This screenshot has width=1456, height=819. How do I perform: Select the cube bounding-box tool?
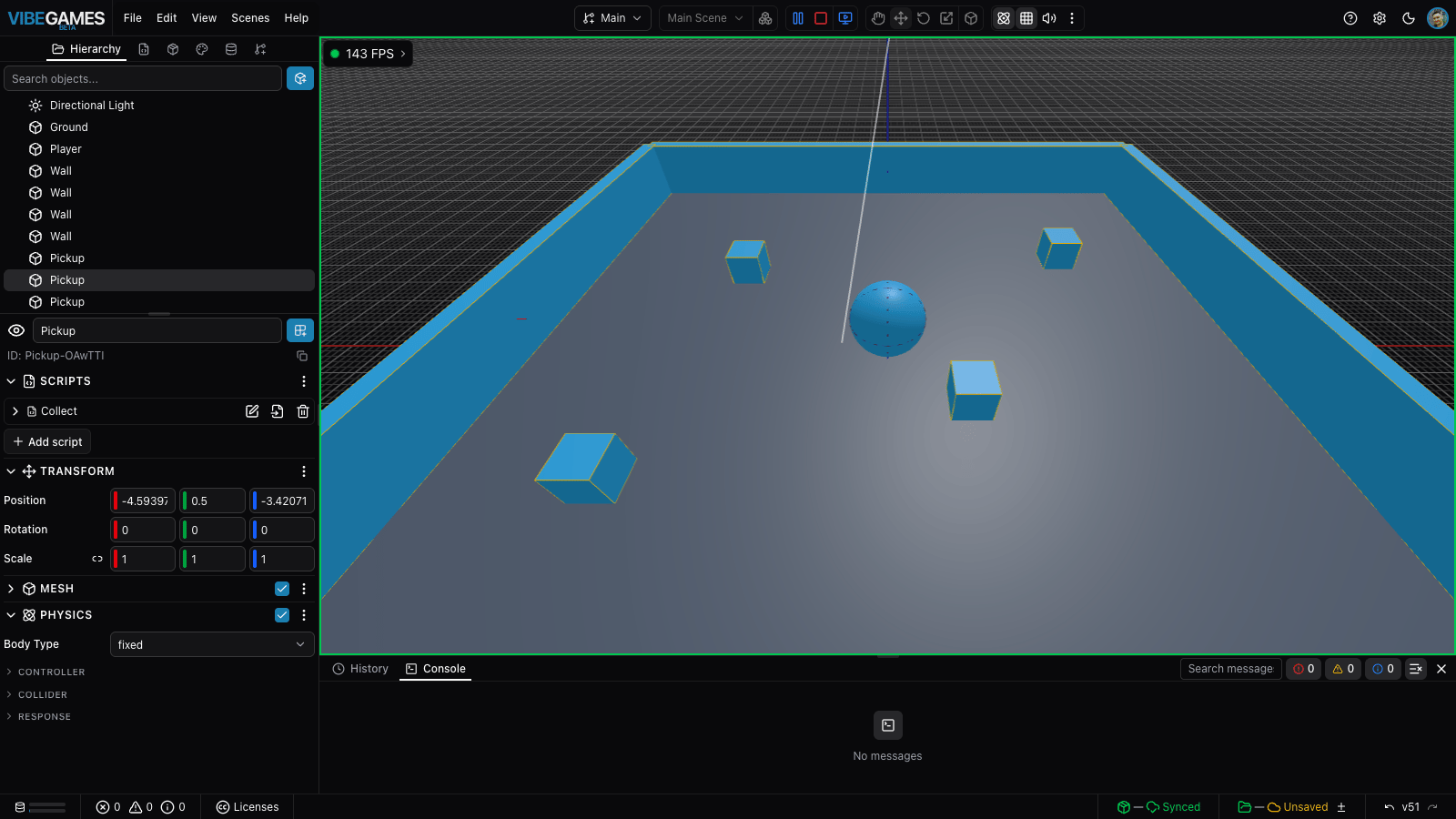(971, 18)
